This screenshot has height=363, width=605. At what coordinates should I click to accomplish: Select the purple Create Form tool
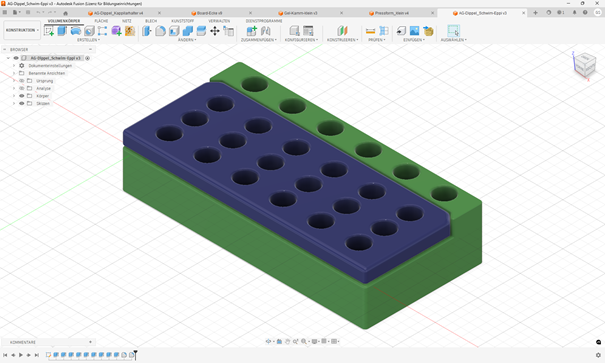(x=116, y=31)
